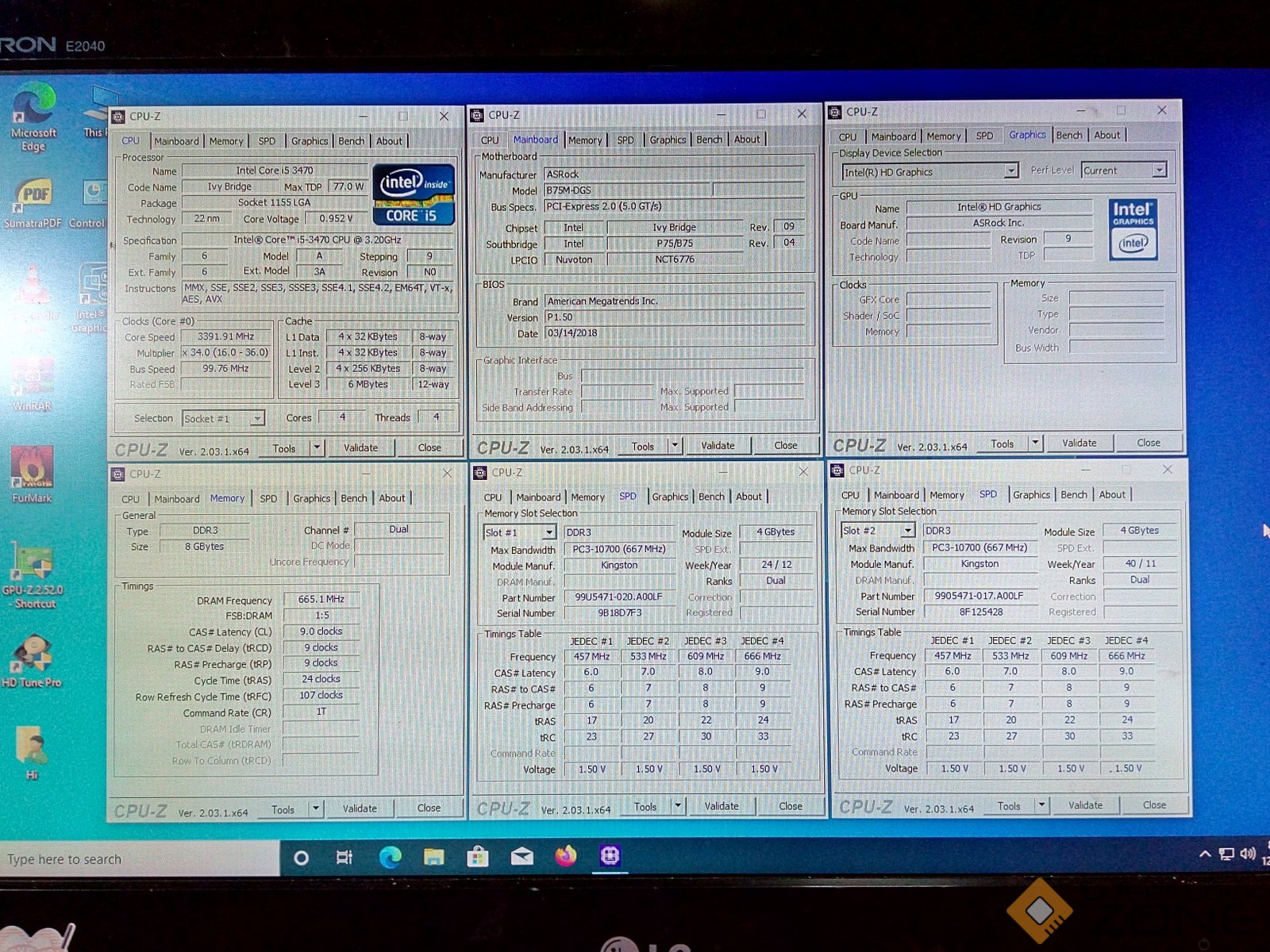
Task: Open Microsoft Store from the taskbar
Action: 477,857
